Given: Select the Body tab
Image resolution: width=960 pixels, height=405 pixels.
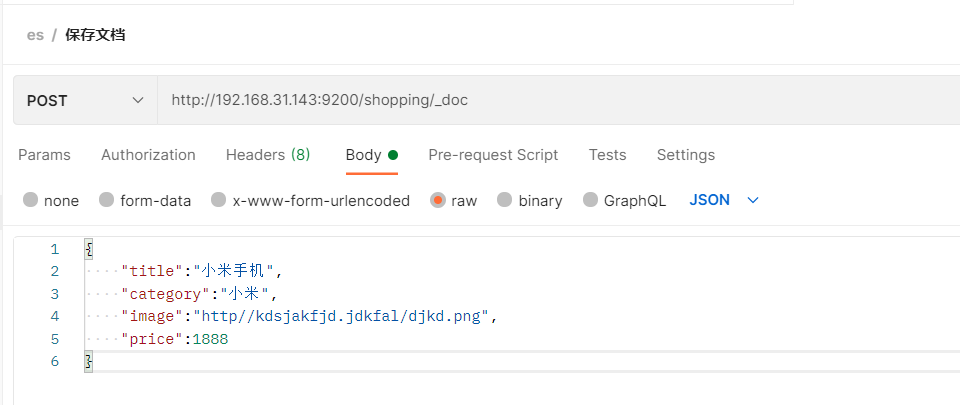Looking at the screenshot, I should coord(364,155).
